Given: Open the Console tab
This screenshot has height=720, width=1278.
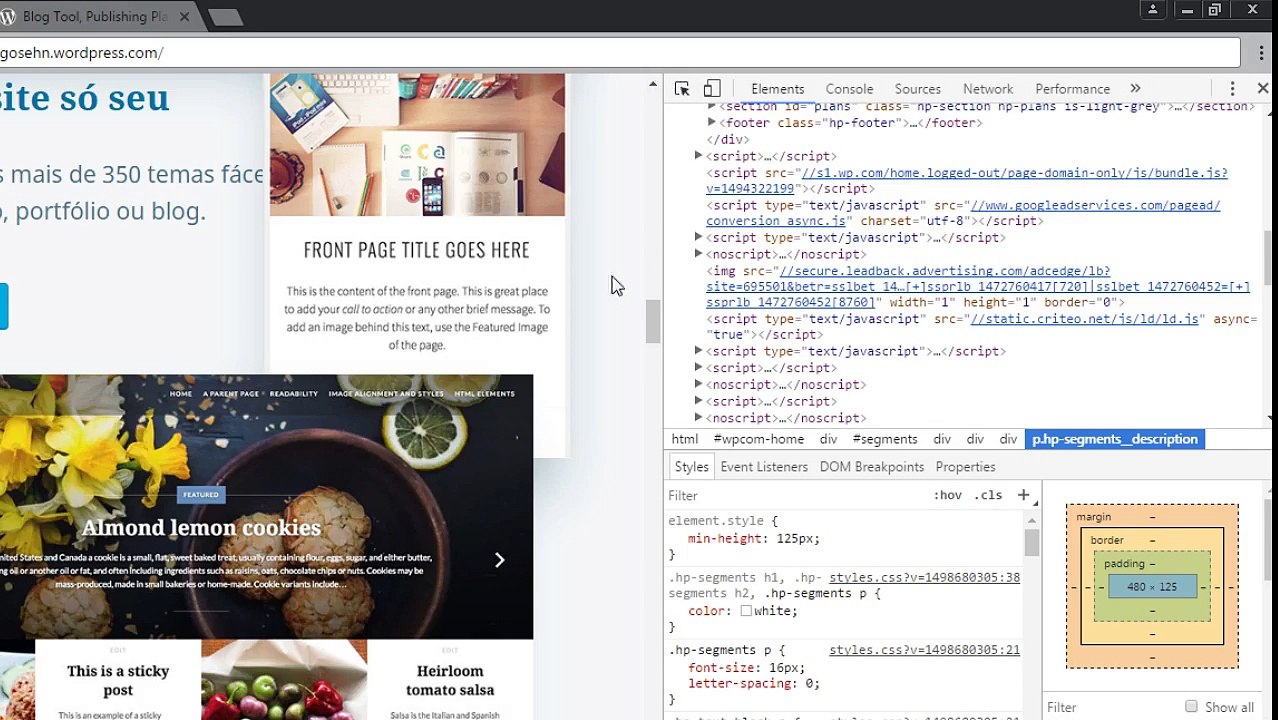Looking at the screenshot, I should pos(849,89).
